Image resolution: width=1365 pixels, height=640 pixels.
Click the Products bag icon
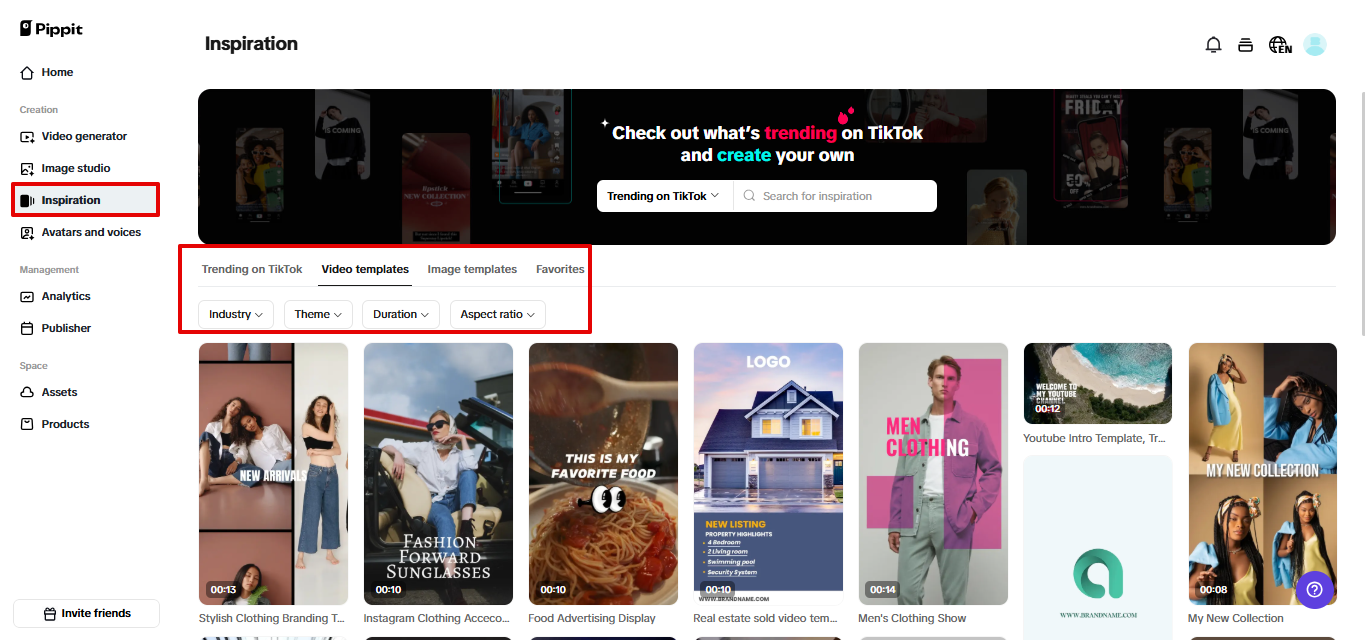[x=27, y=424]
